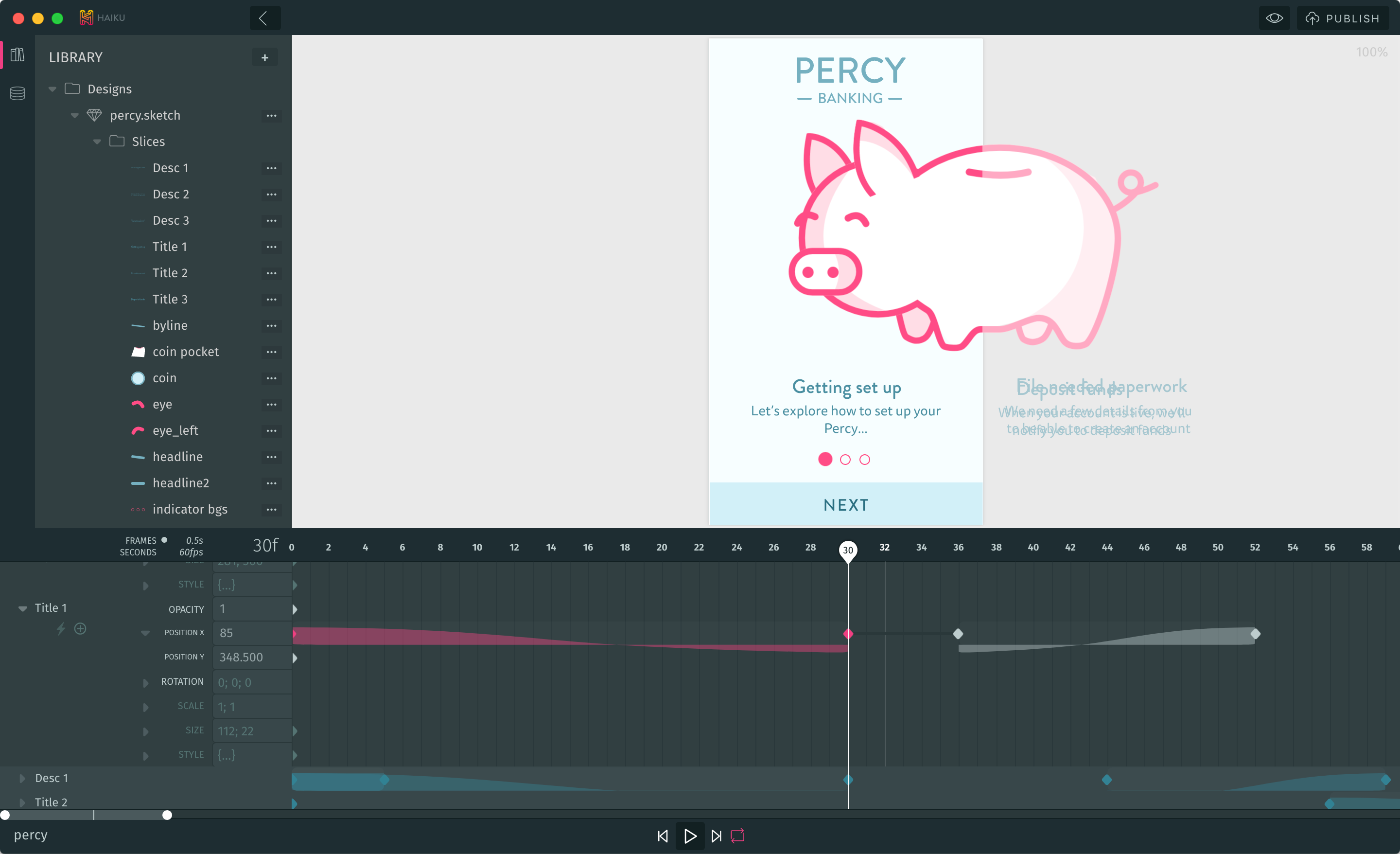Click the lightning bolt actions icon under Title 1

click(x=61, y=628)
